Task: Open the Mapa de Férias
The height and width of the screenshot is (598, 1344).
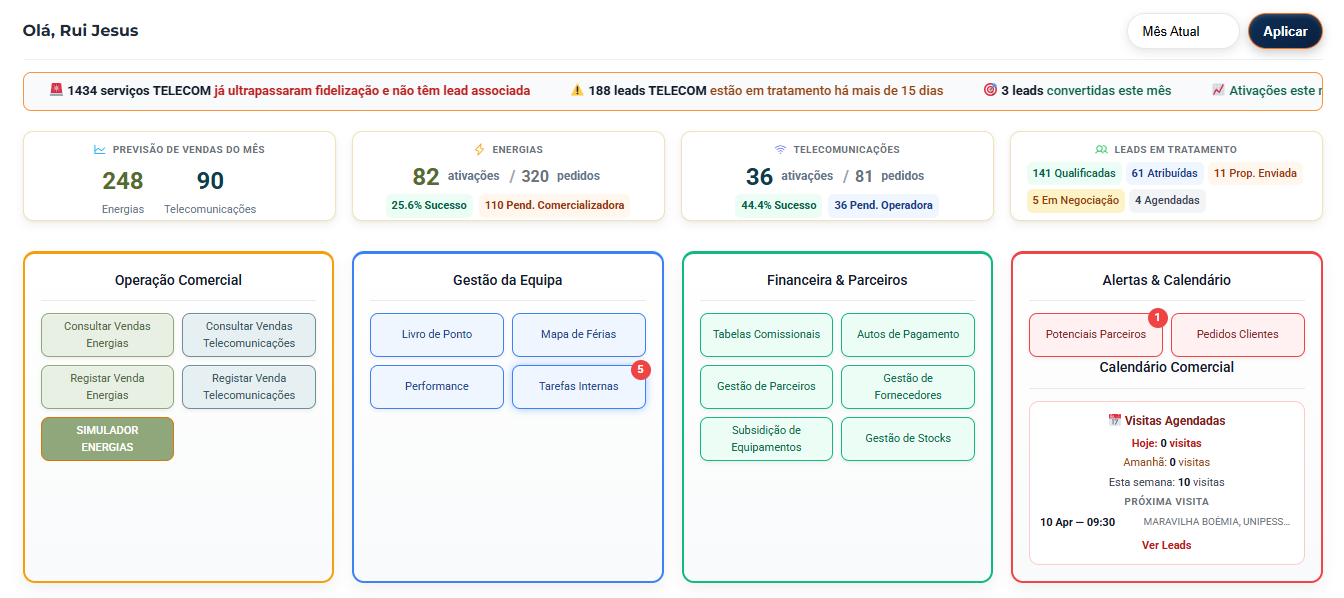Action: (579, 335)
